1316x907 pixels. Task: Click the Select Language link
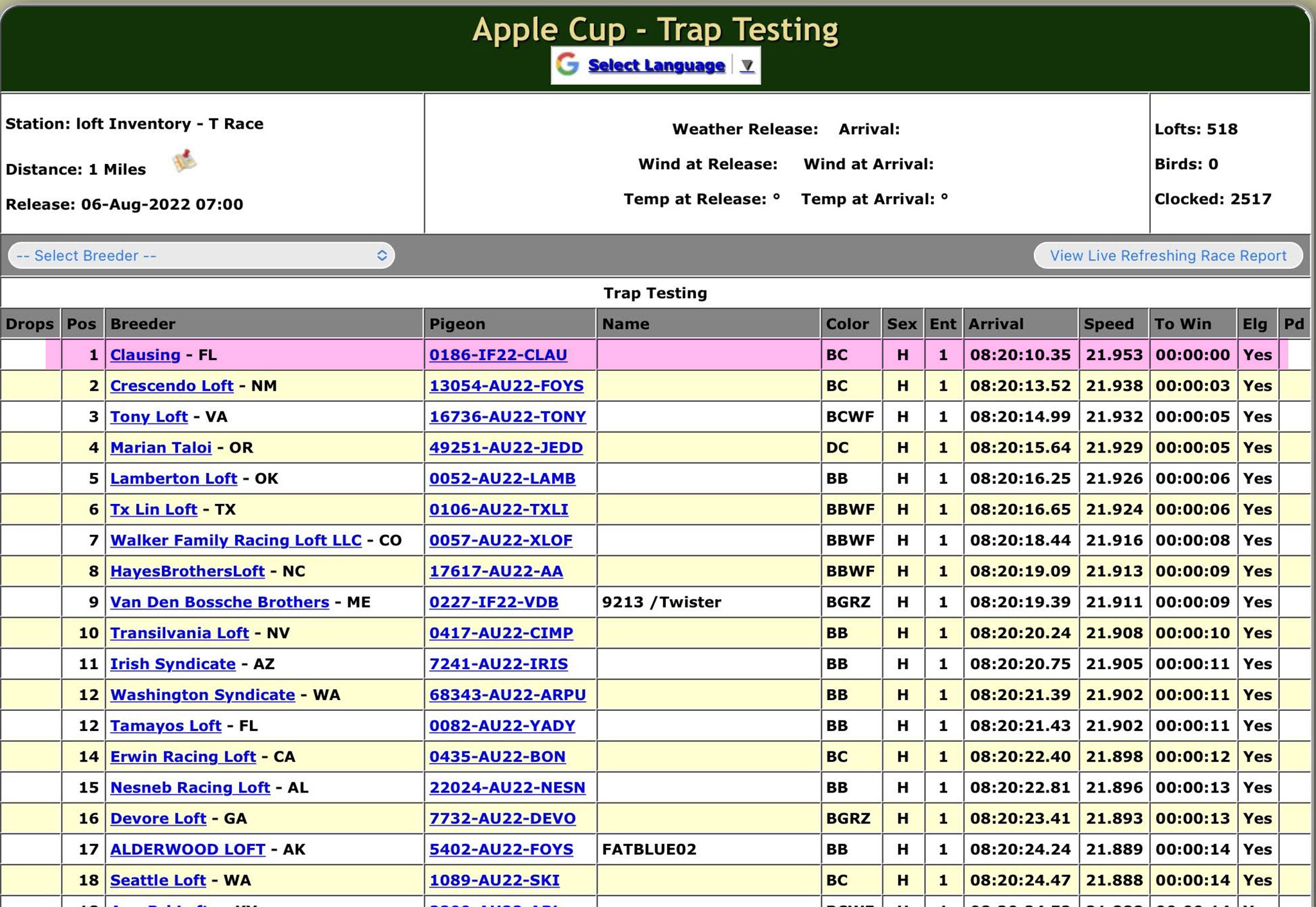656,66
